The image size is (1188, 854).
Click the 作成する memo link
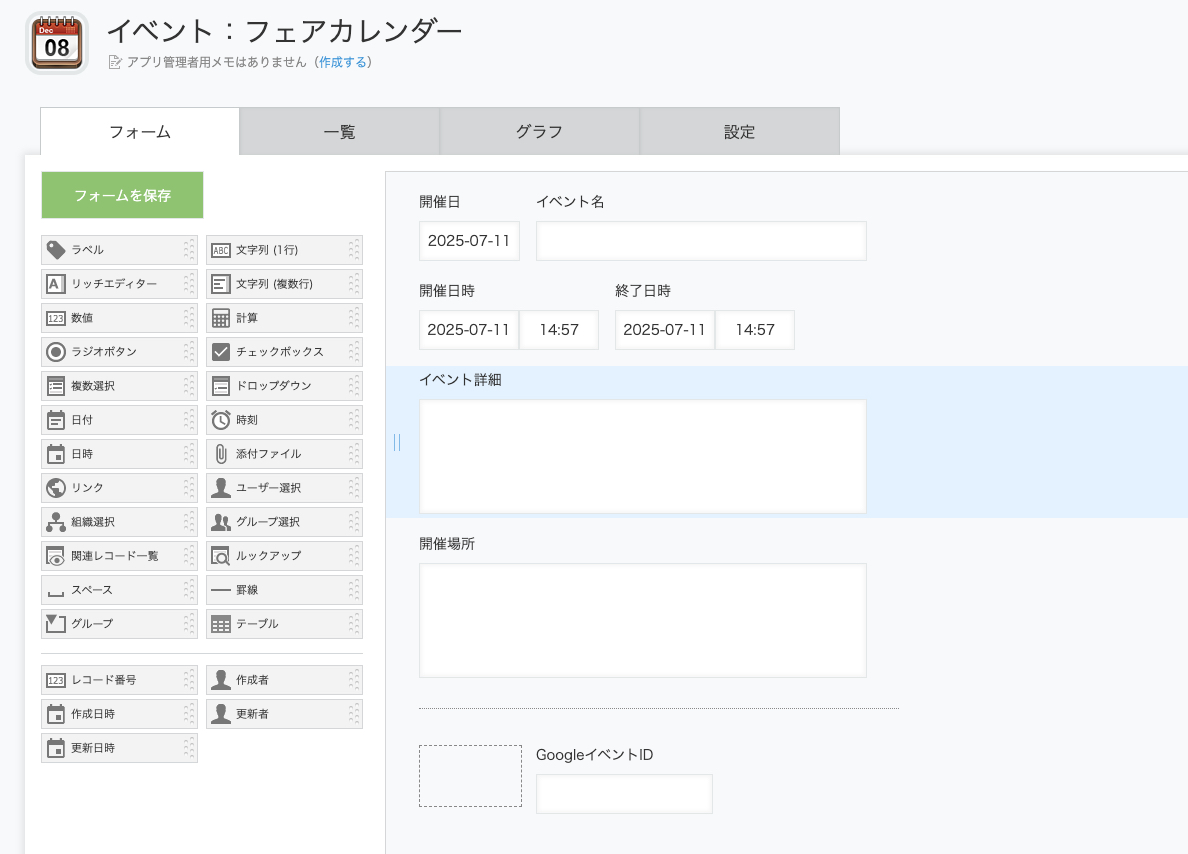point(342,62)
